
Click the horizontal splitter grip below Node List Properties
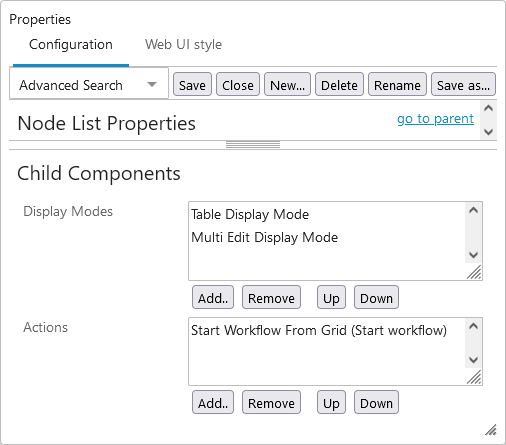tap(253, 145)
